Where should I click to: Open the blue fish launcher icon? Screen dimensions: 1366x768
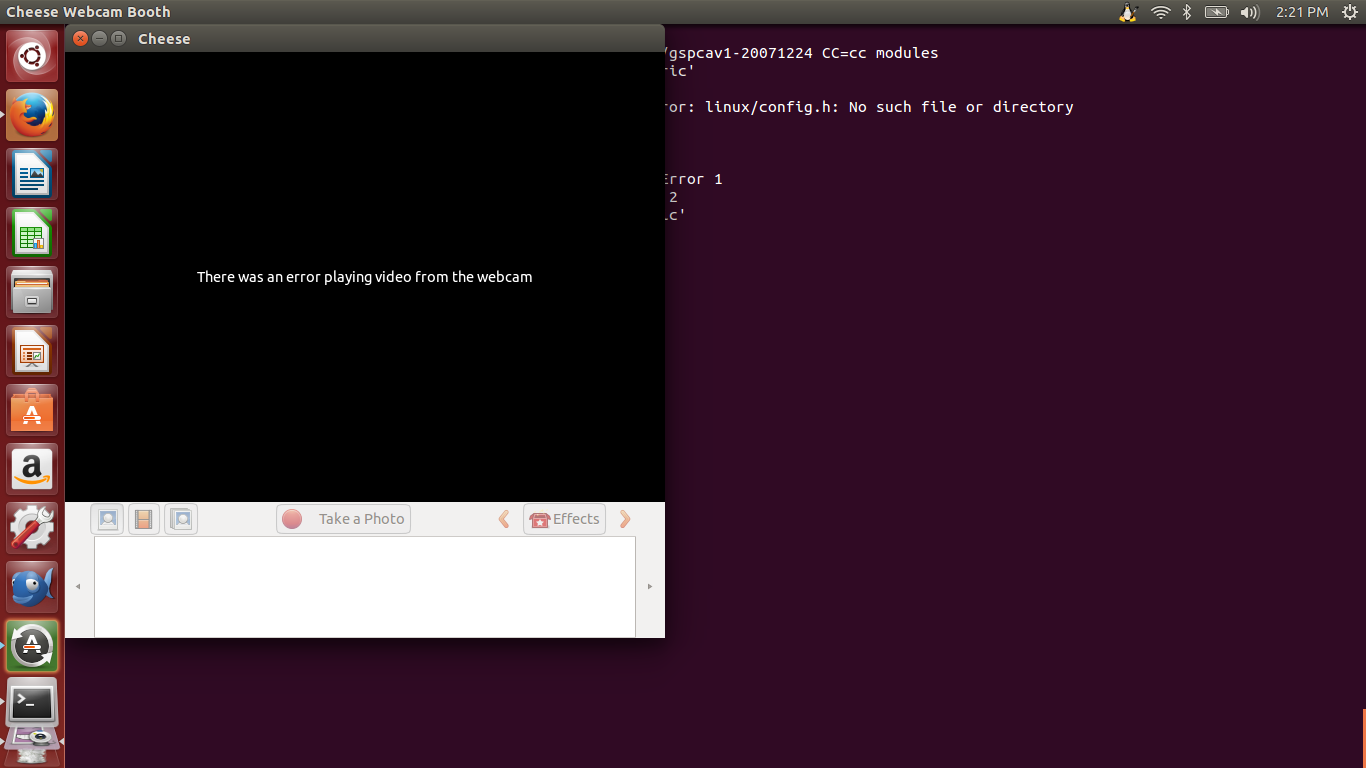coord(32,587)
